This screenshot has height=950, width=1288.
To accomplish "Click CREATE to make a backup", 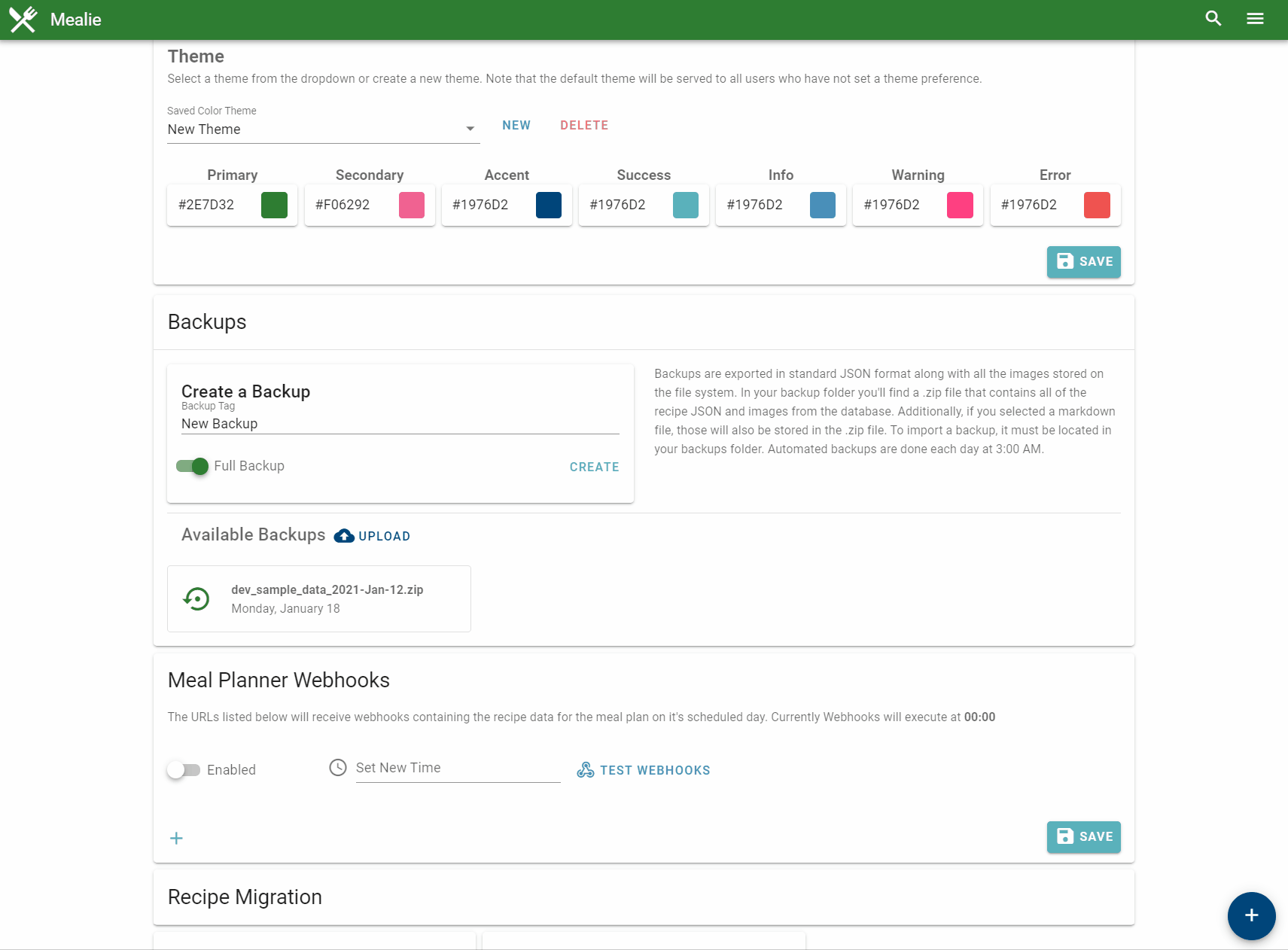I will [x=594, y=467].
